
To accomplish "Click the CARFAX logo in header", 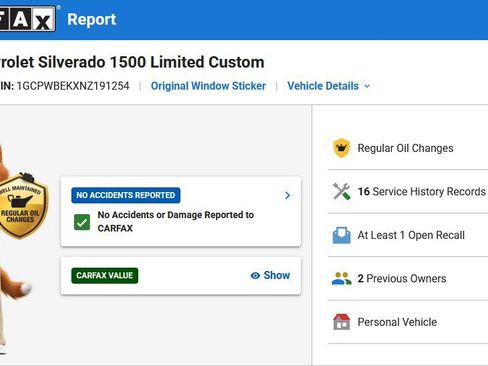I will coord(27,19).
